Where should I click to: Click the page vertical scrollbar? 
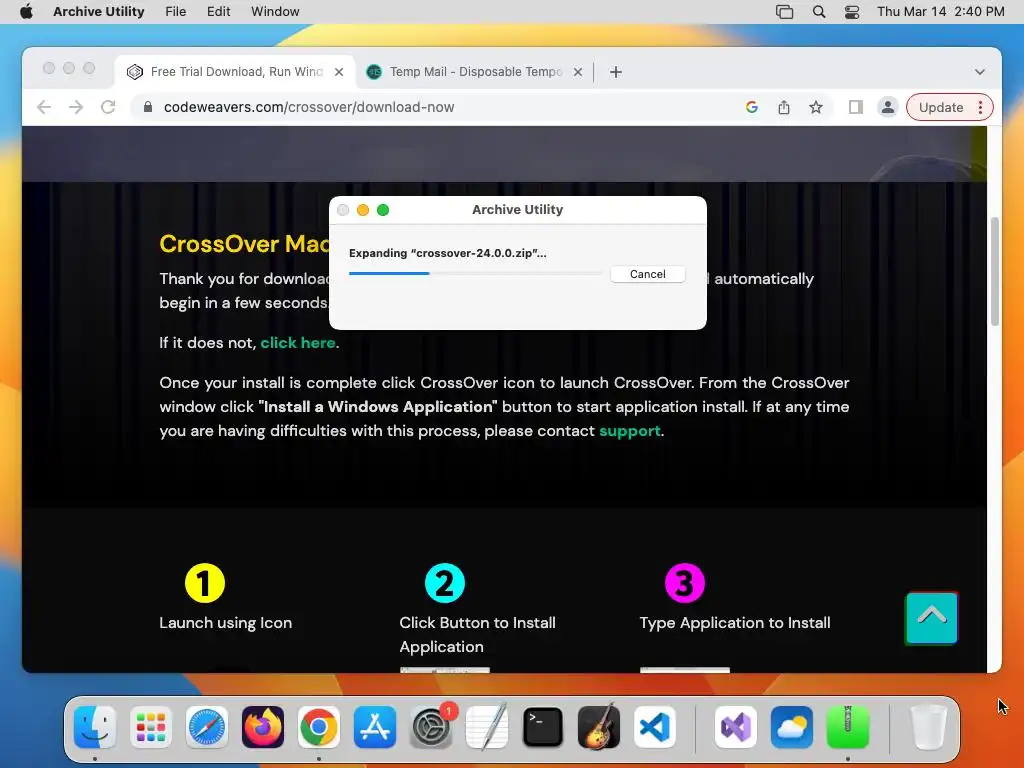pyautogui.click(x=995, y=271)
